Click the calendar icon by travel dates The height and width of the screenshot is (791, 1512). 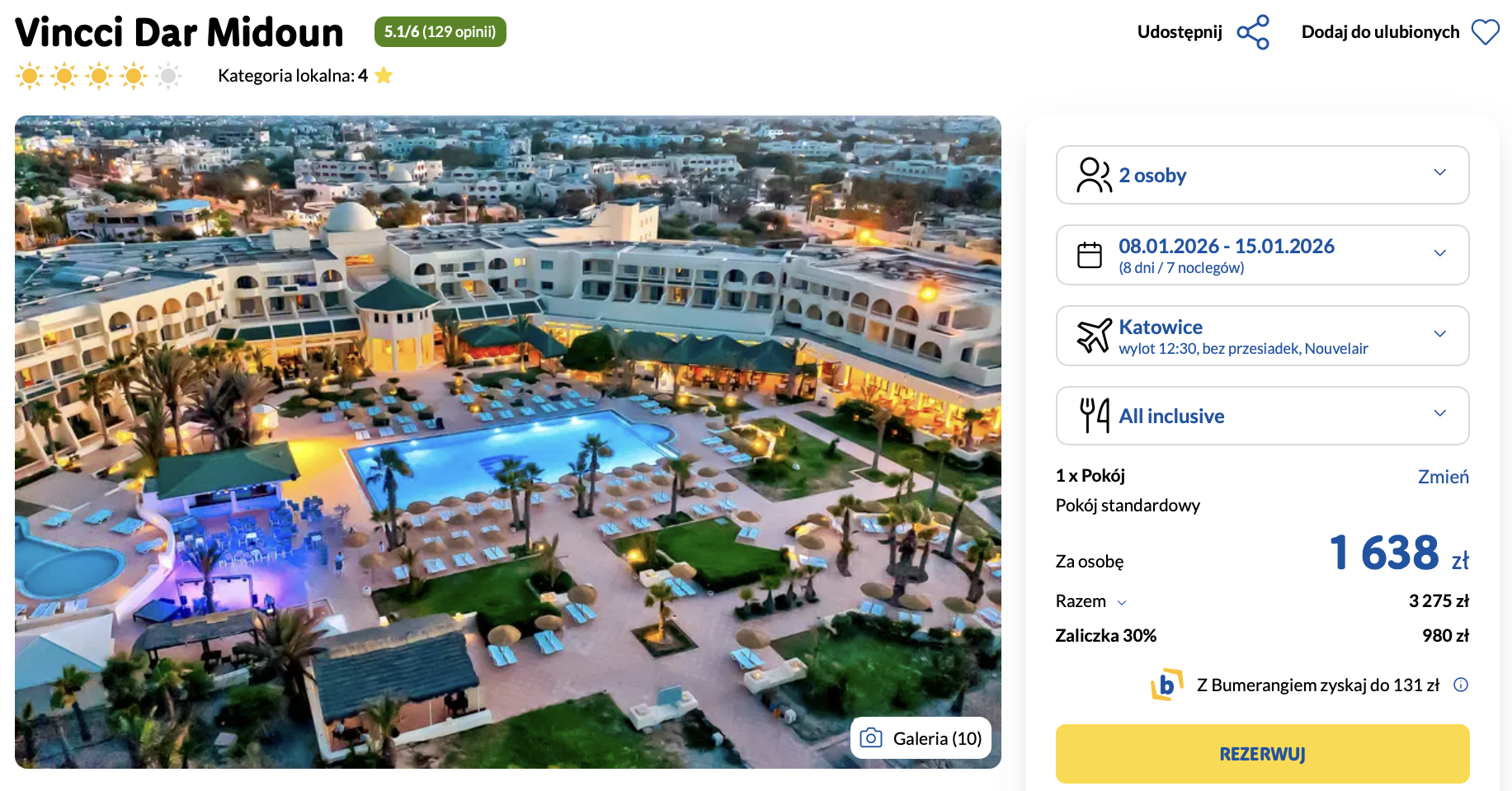[x=1090, y=255]
